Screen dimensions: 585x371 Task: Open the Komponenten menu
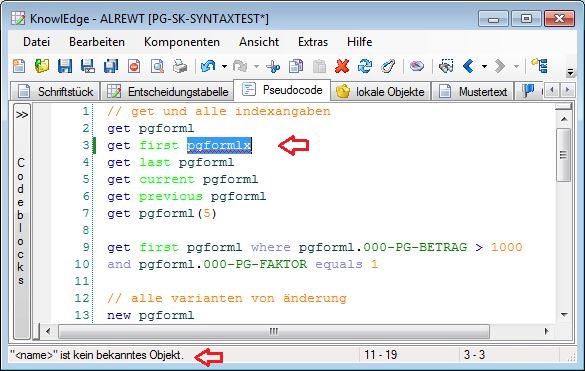coord(182,42)
